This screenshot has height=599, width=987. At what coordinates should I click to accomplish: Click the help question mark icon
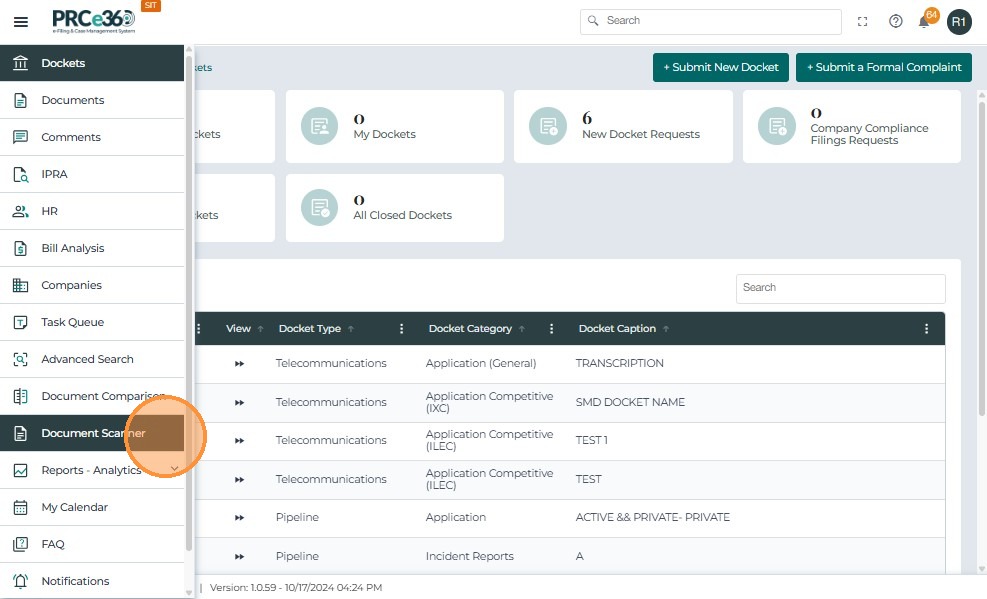pyautogui.click(x=896, y=22)
